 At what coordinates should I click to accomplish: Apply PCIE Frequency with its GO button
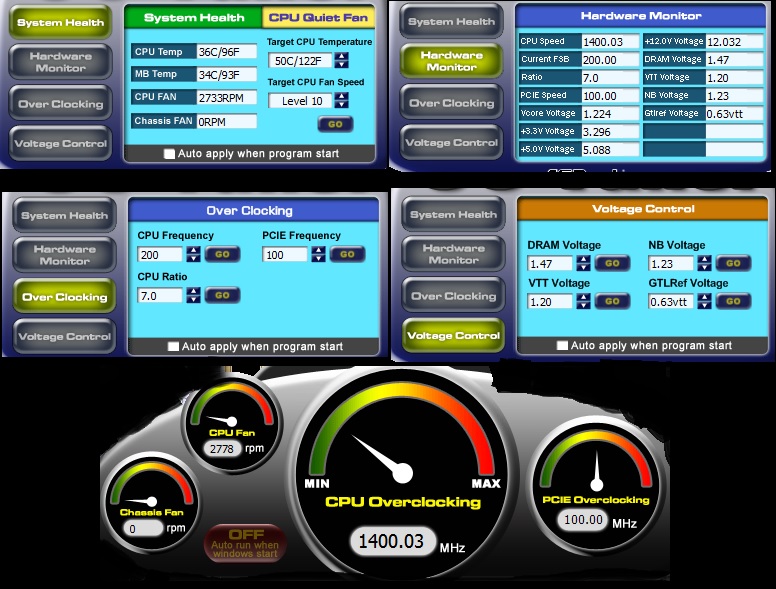click(x=347, y=254)
